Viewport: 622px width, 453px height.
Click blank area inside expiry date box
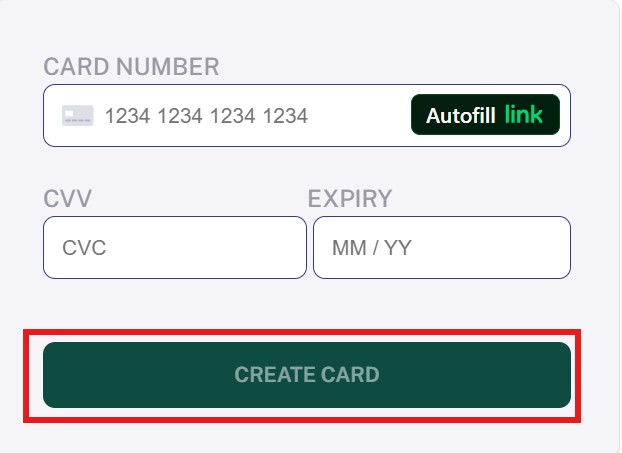490,248
